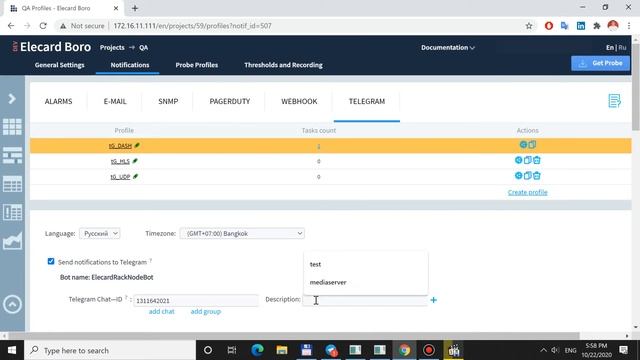Image resolution: width=640 pixels, height=360 pixels.
Task: Click the copy icon in tG_DASH row
Action: [x=532, y=144]
